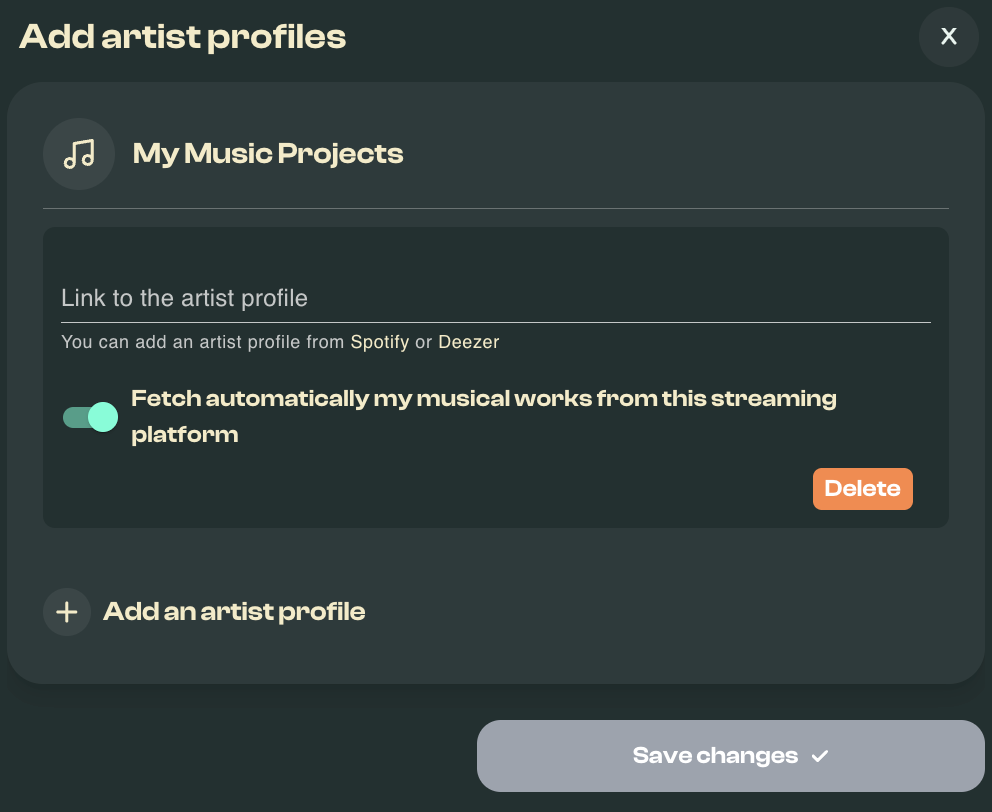Click the plus icon for adding a profile
Screen dimensions: 992x812
coord(67,612)
